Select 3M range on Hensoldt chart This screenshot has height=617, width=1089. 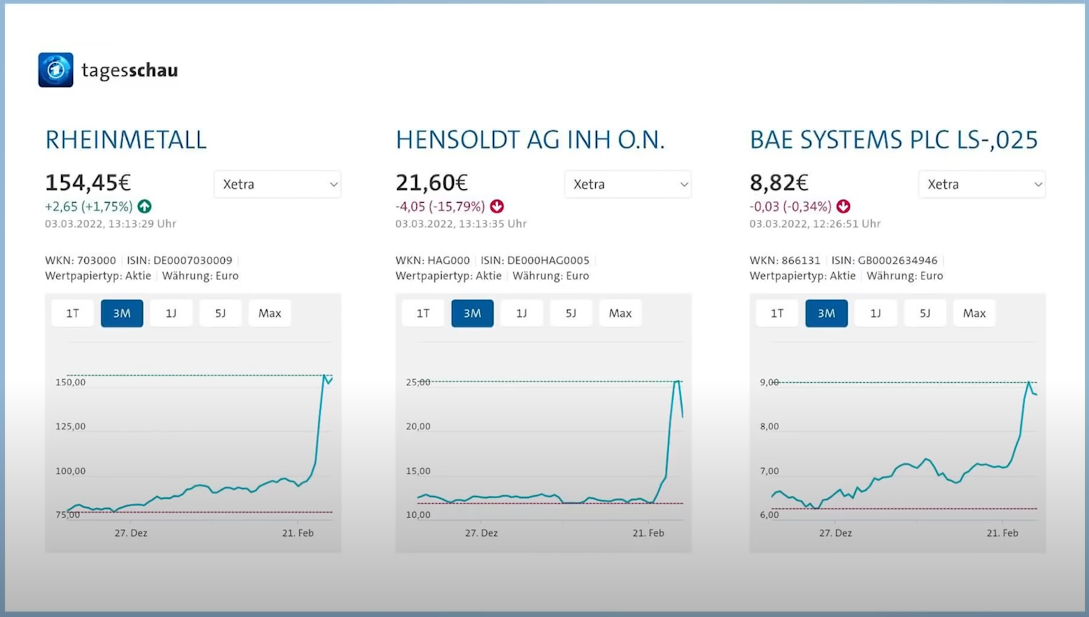click(472, 313)
